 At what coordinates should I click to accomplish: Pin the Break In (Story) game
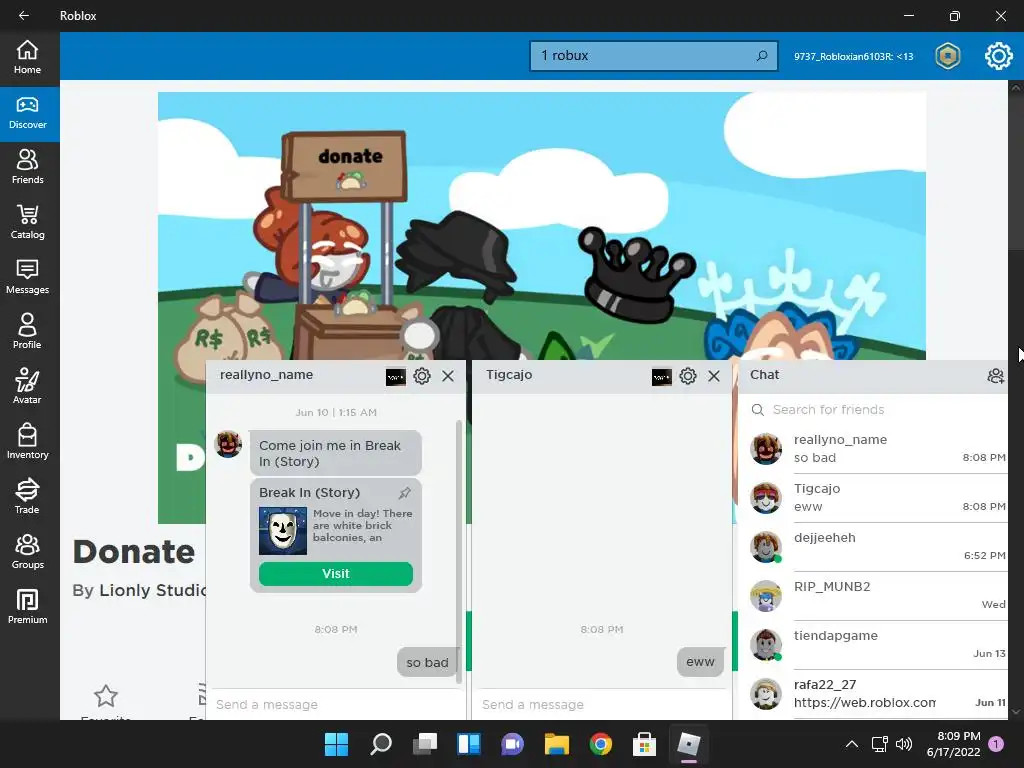[405, 492]
